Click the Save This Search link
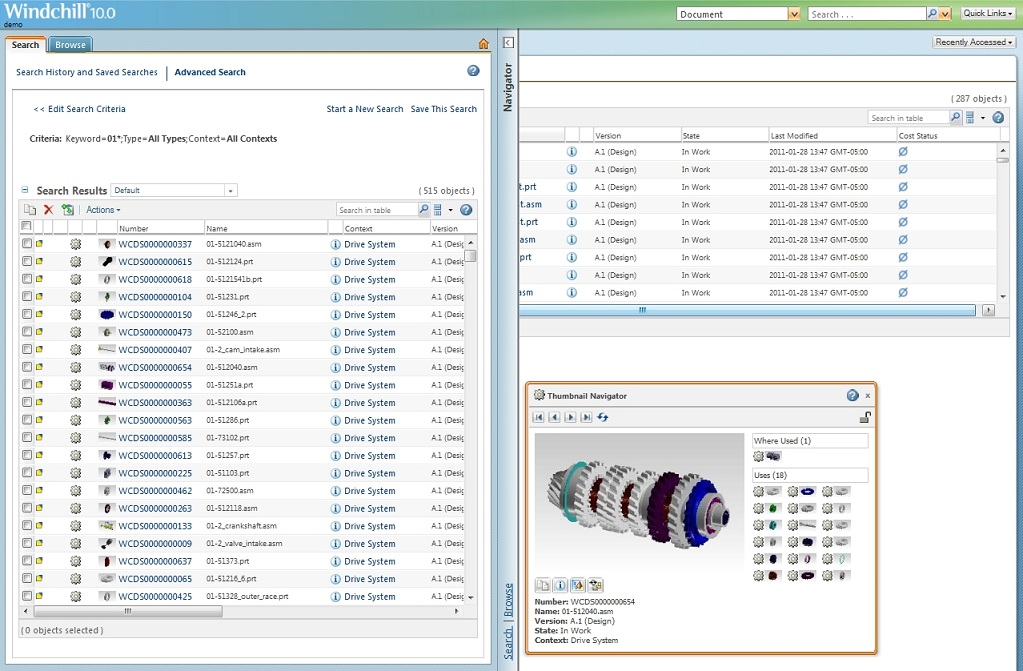The height and width of the screenshot is (671, 1023). [443, 109]
